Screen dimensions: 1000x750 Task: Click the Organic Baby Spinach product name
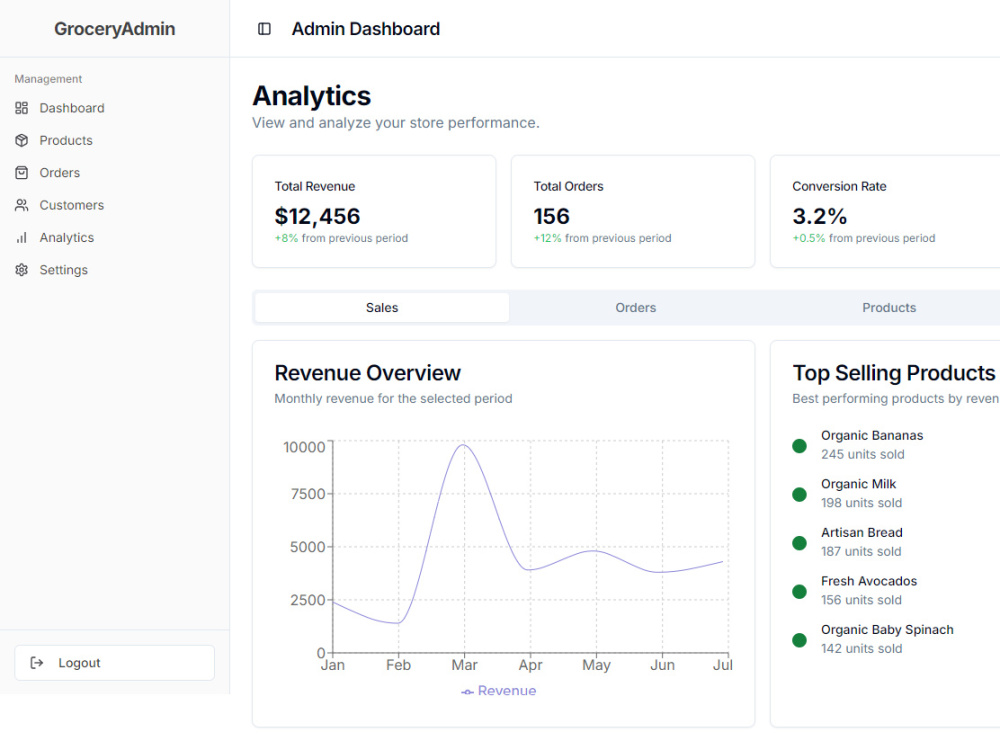[887, 629]
